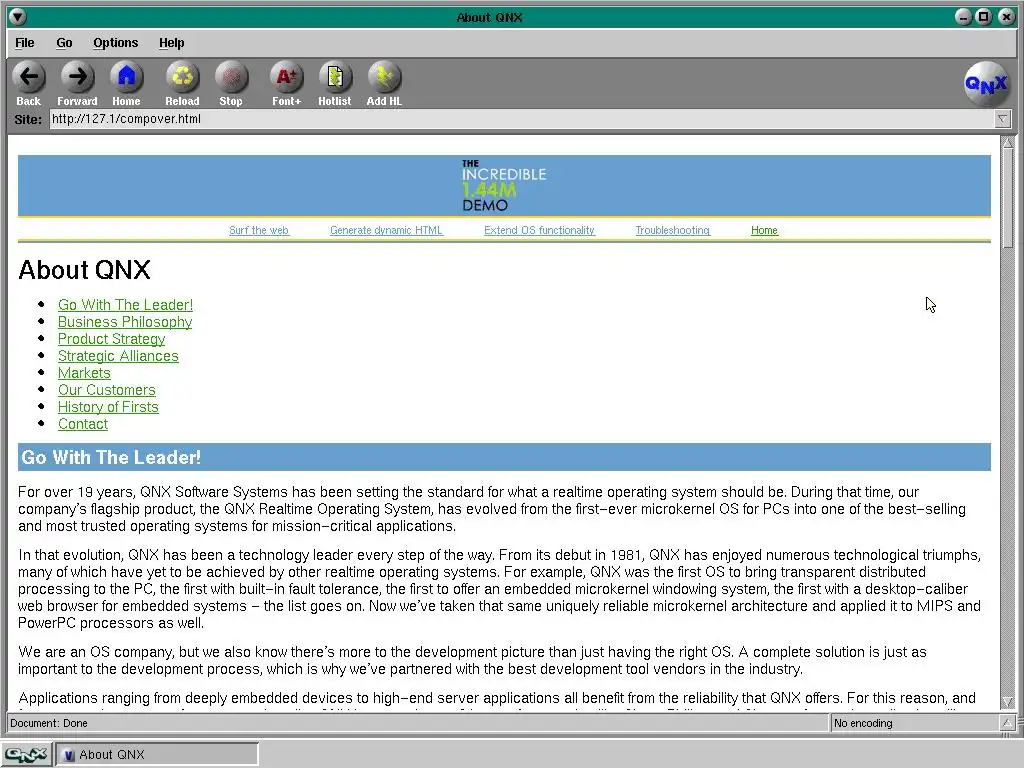Open the Help menu
This screenshot has height=768, width=1024.
tap(172, 43)
